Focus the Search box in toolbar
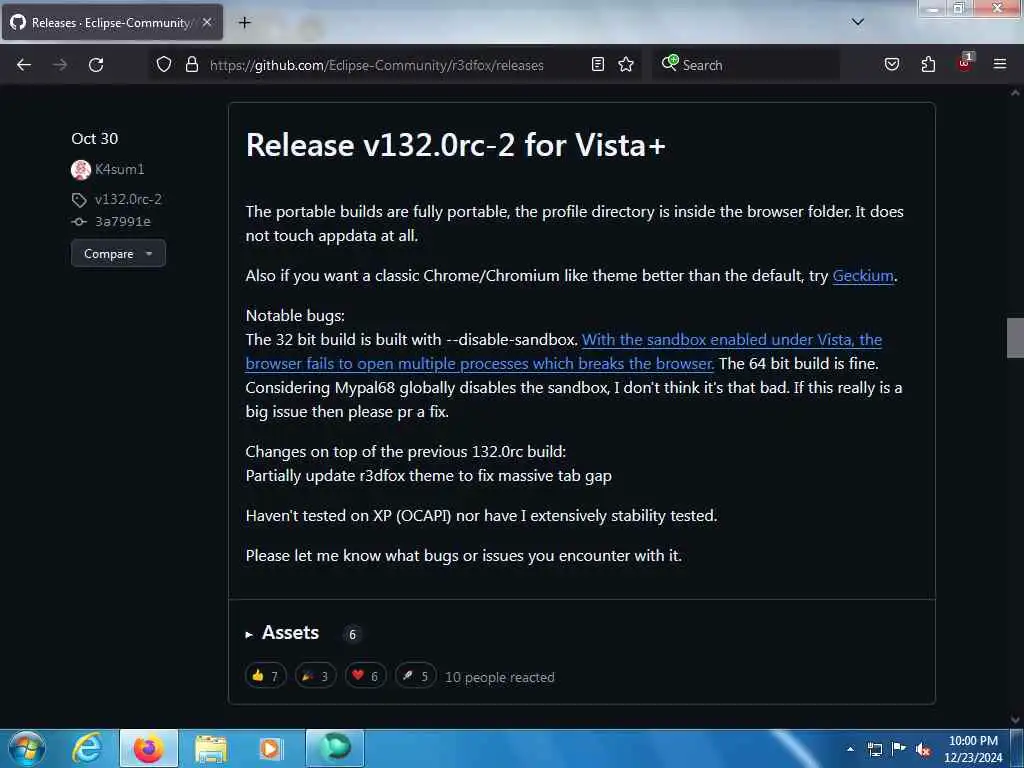 coord(746,65)
